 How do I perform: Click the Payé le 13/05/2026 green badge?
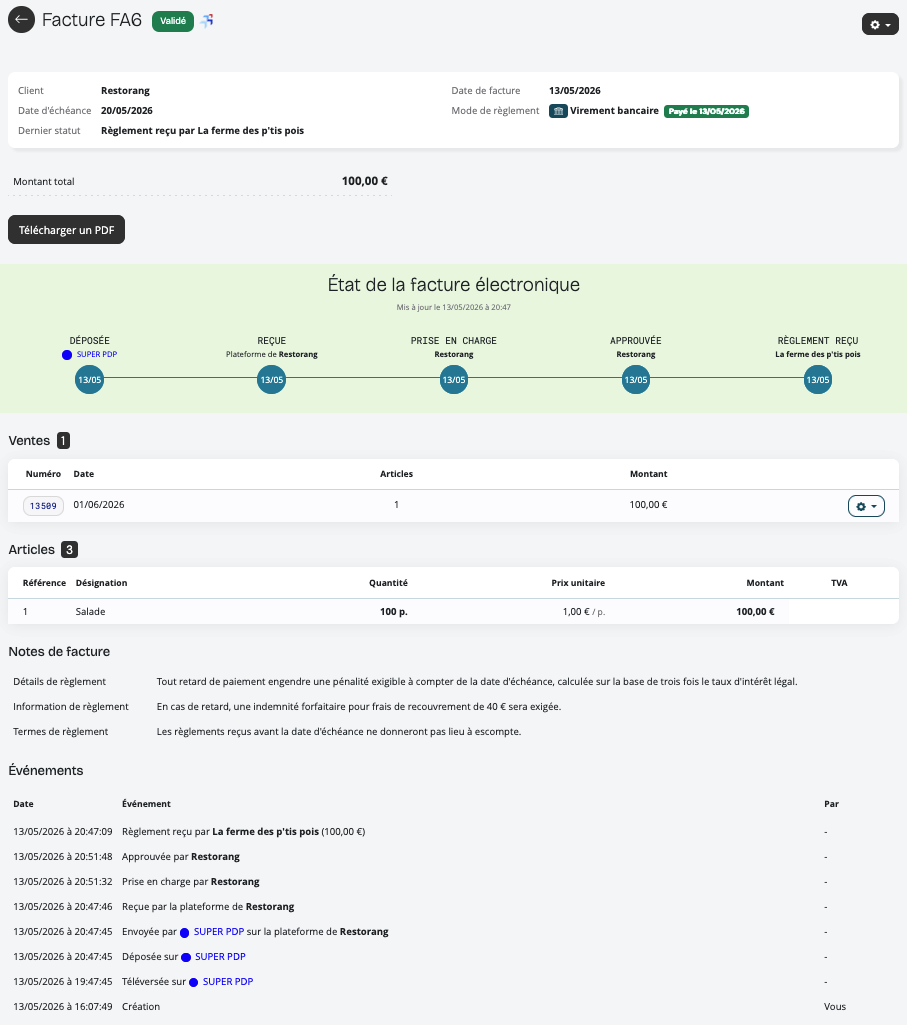point(706,111)
